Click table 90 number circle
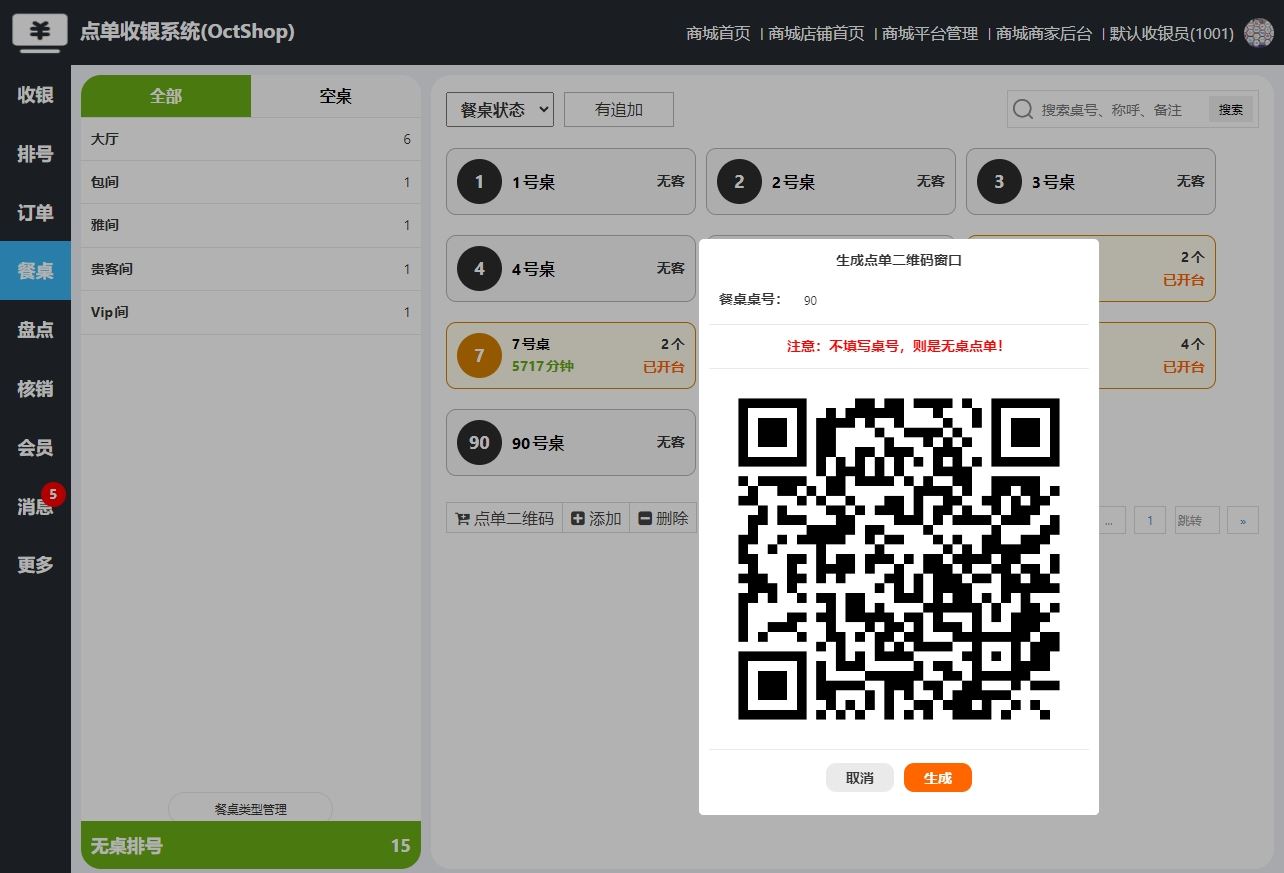Image resolution: width=1284 pixels, height=873 pixels. coord(479,443)
